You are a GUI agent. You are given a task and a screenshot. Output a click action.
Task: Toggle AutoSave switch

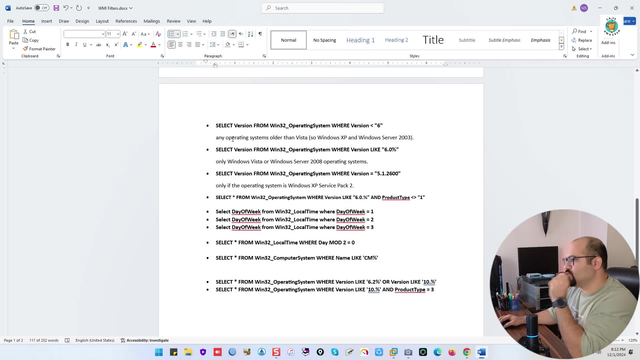coord(41,8)
